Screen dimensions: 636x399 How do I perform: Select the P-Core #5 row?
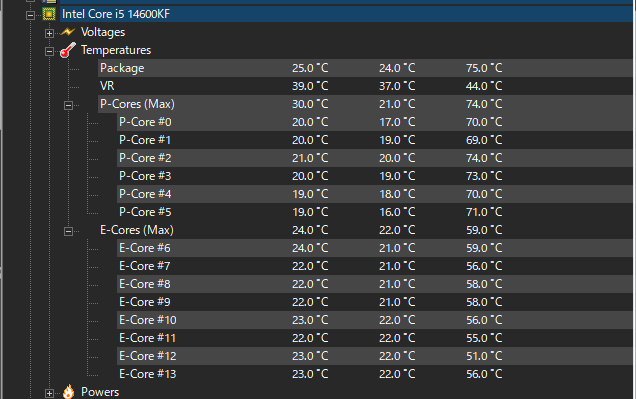[x=375, y=212]
